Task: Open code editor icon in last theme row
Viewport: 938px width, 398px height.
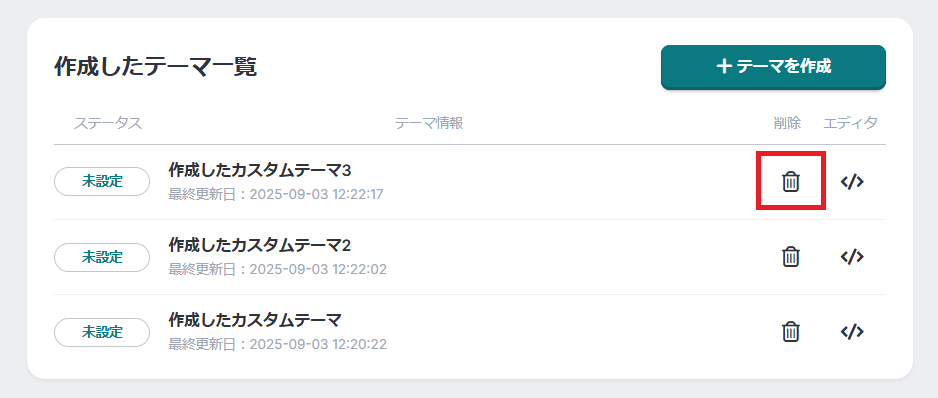Action: coord(852,331)
